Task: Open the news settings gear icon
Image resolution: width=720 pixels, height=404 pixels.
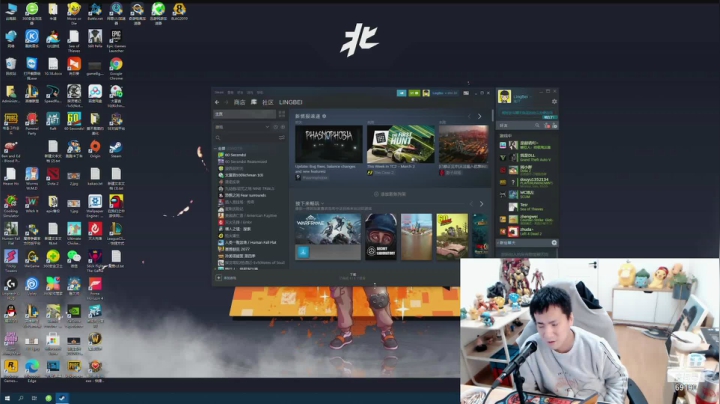Action: pyautogui.click(x=324, y=116)
